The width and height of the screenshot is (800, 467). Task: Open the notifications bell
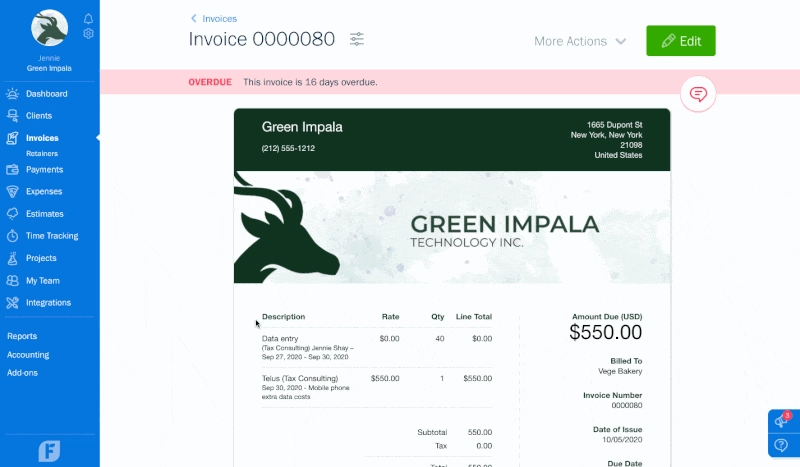pyautogui.click(x=88, y=19)
